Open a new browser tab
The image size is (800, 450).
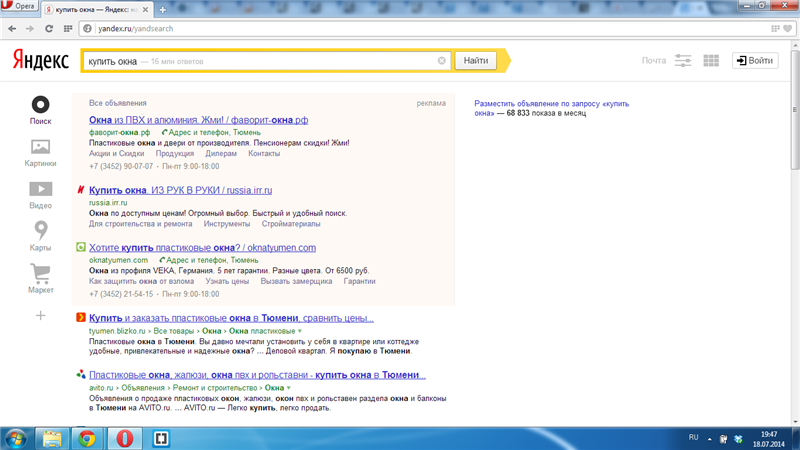click(x=163, y=10)
